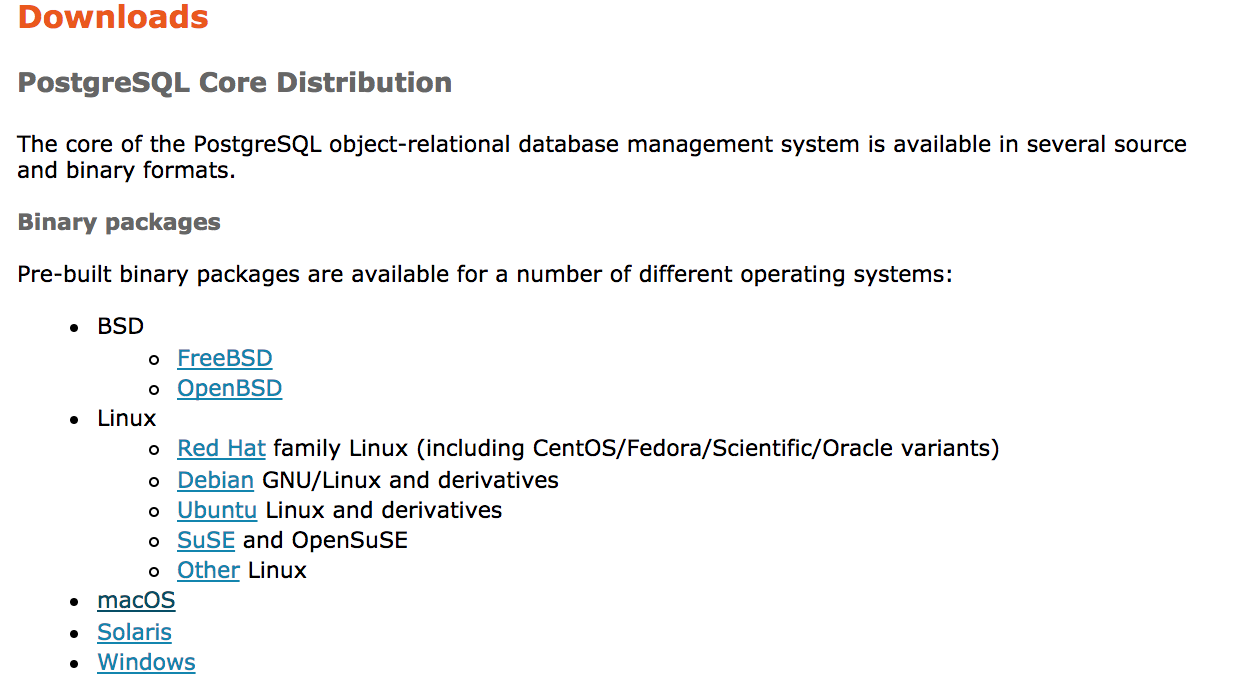Click the core distribution description text
The width and height of the screenshot is (1250, 694).
point(600,143)
